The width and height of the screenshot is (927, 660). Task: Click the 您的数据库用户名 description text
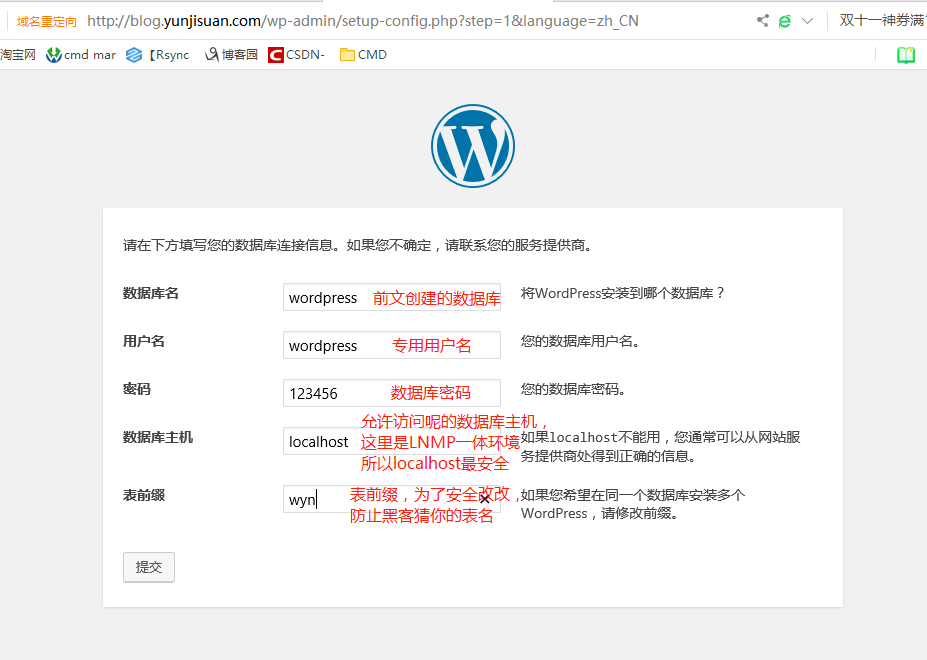(580, 341)
